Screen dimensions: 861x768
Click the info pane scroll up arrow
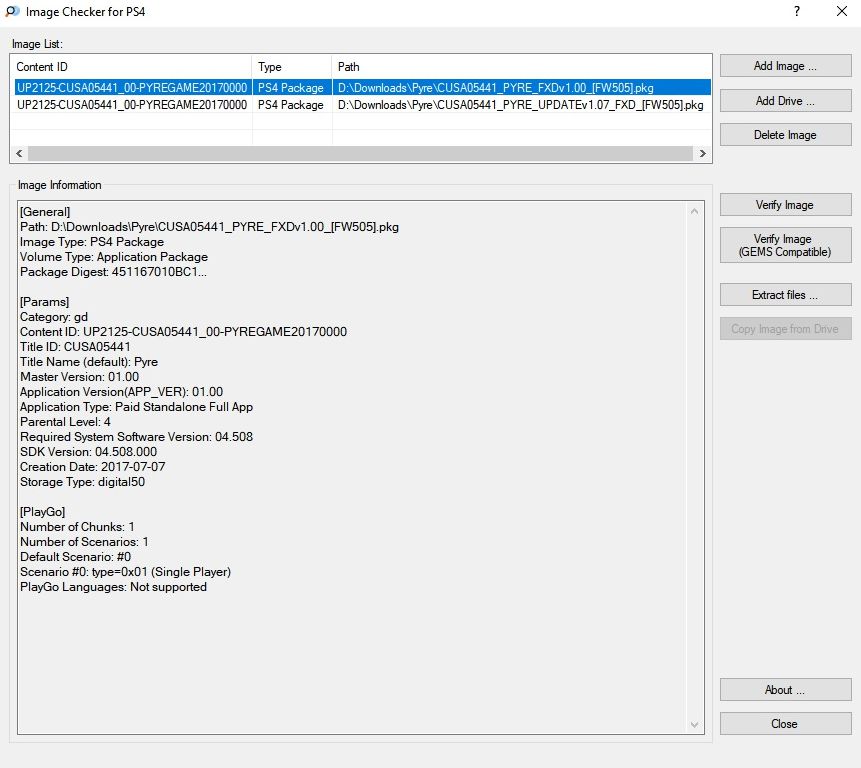pos(695,211)
